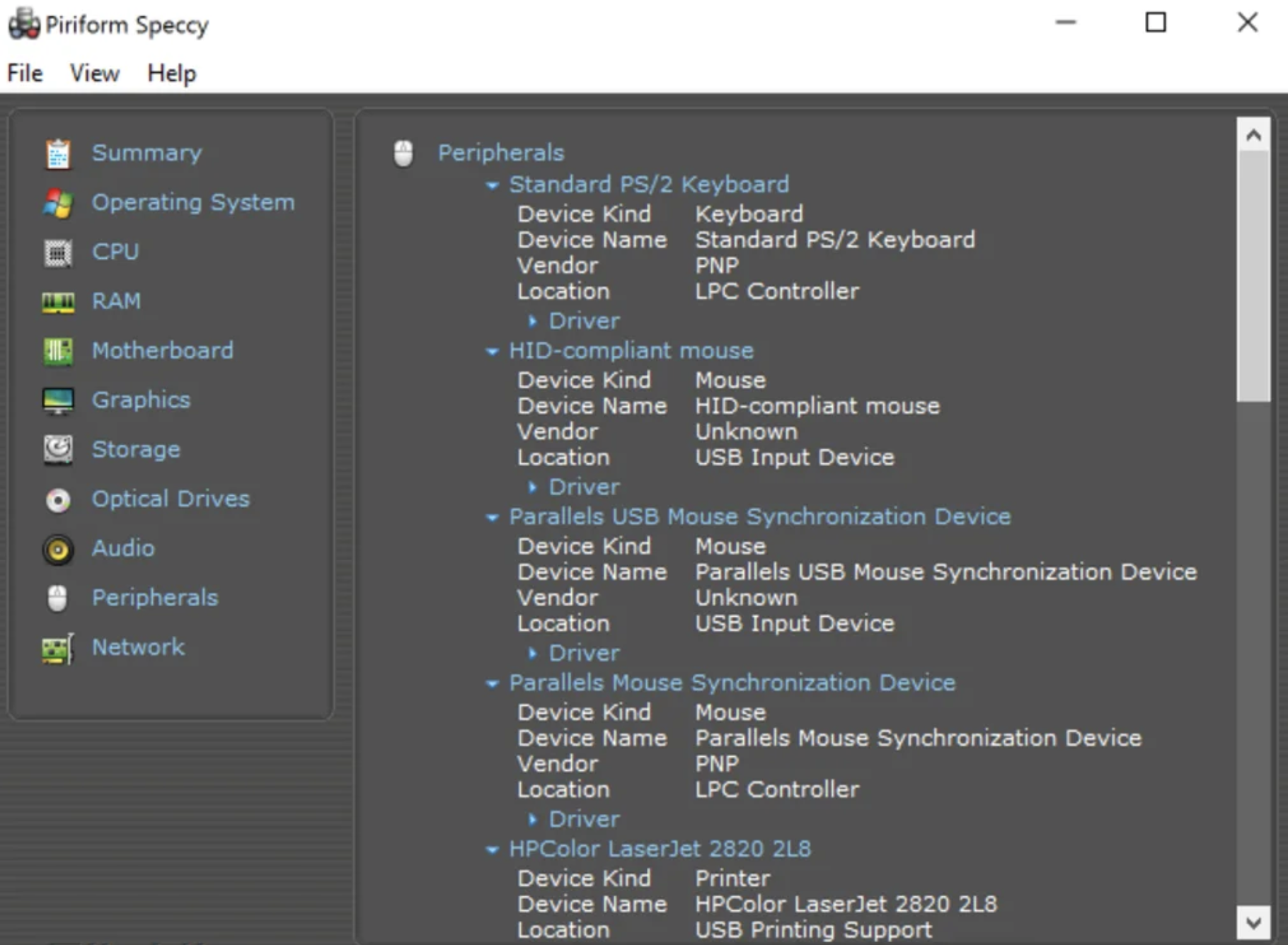1288x945 pixels.
Task: Click 'Printer' Device Kind value
Action: [x=732, y=879]
